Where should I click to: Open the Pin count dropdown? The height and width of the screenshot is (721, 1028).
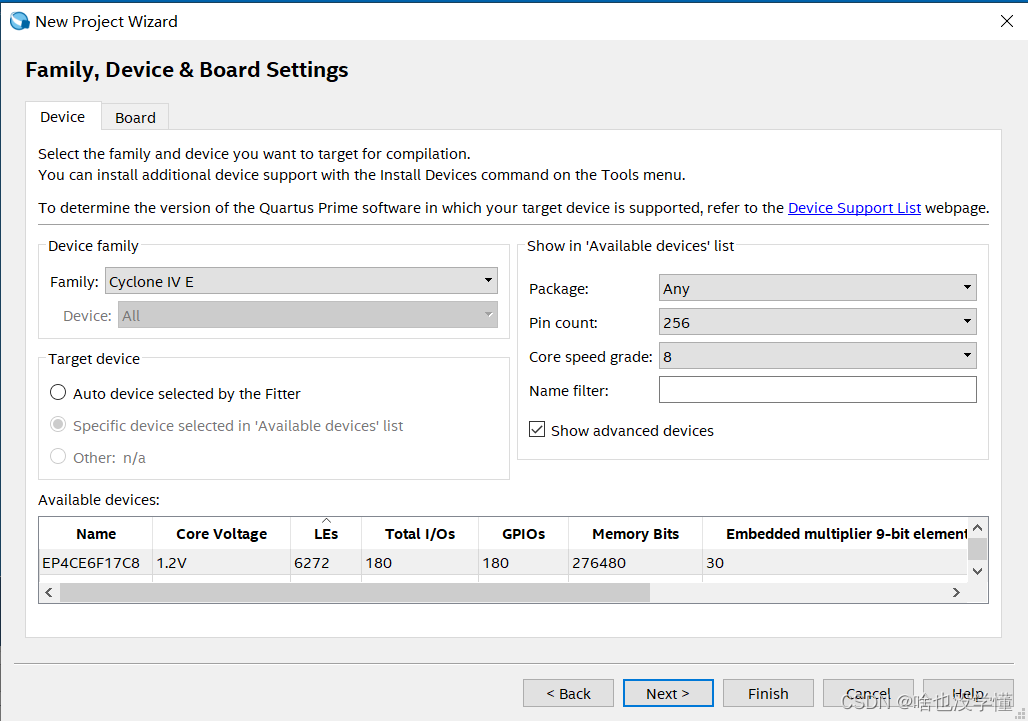(817, 322)
